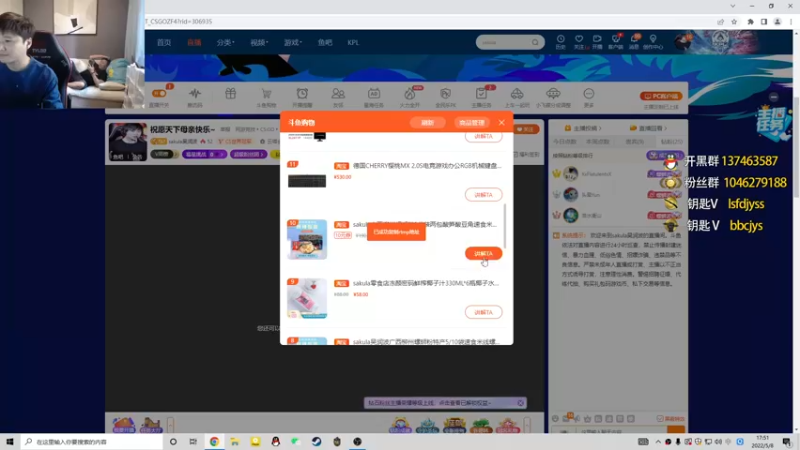
Task: Close the 斗鱼购物 shopping dialog
Action: coord(502,122)
